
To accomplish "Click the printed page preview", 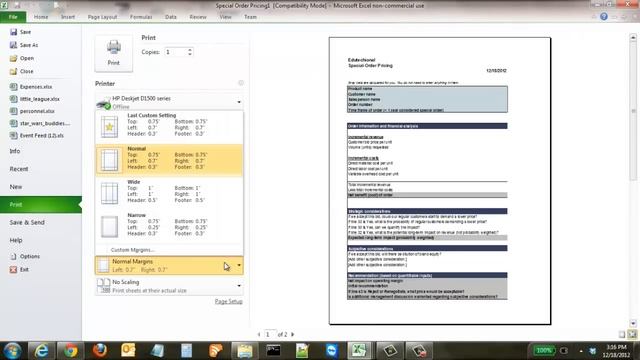I will pyautogui.click(x=440, y=181).
